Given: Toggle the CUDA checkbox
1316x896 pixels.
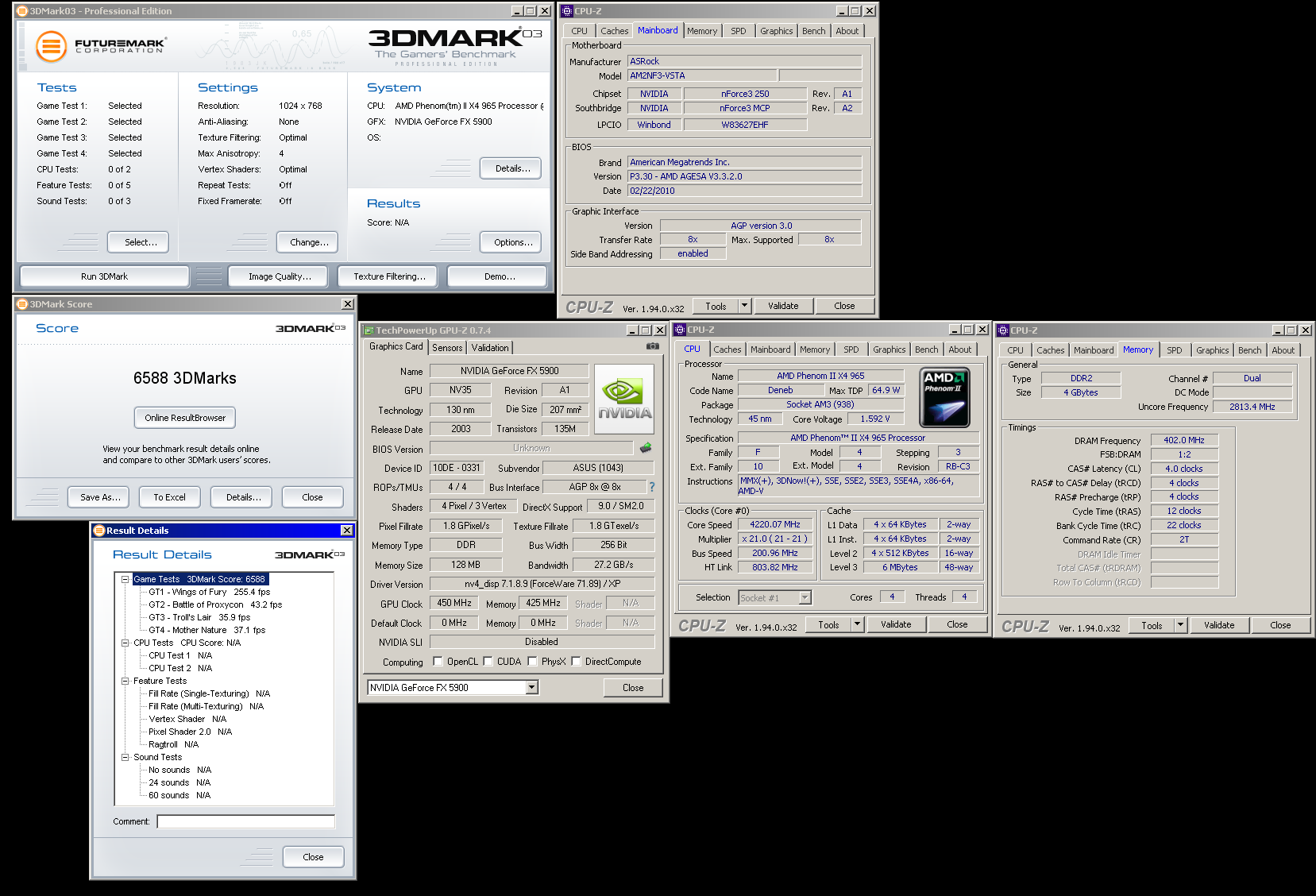Looking at the screenshot, I should (488, 662).
